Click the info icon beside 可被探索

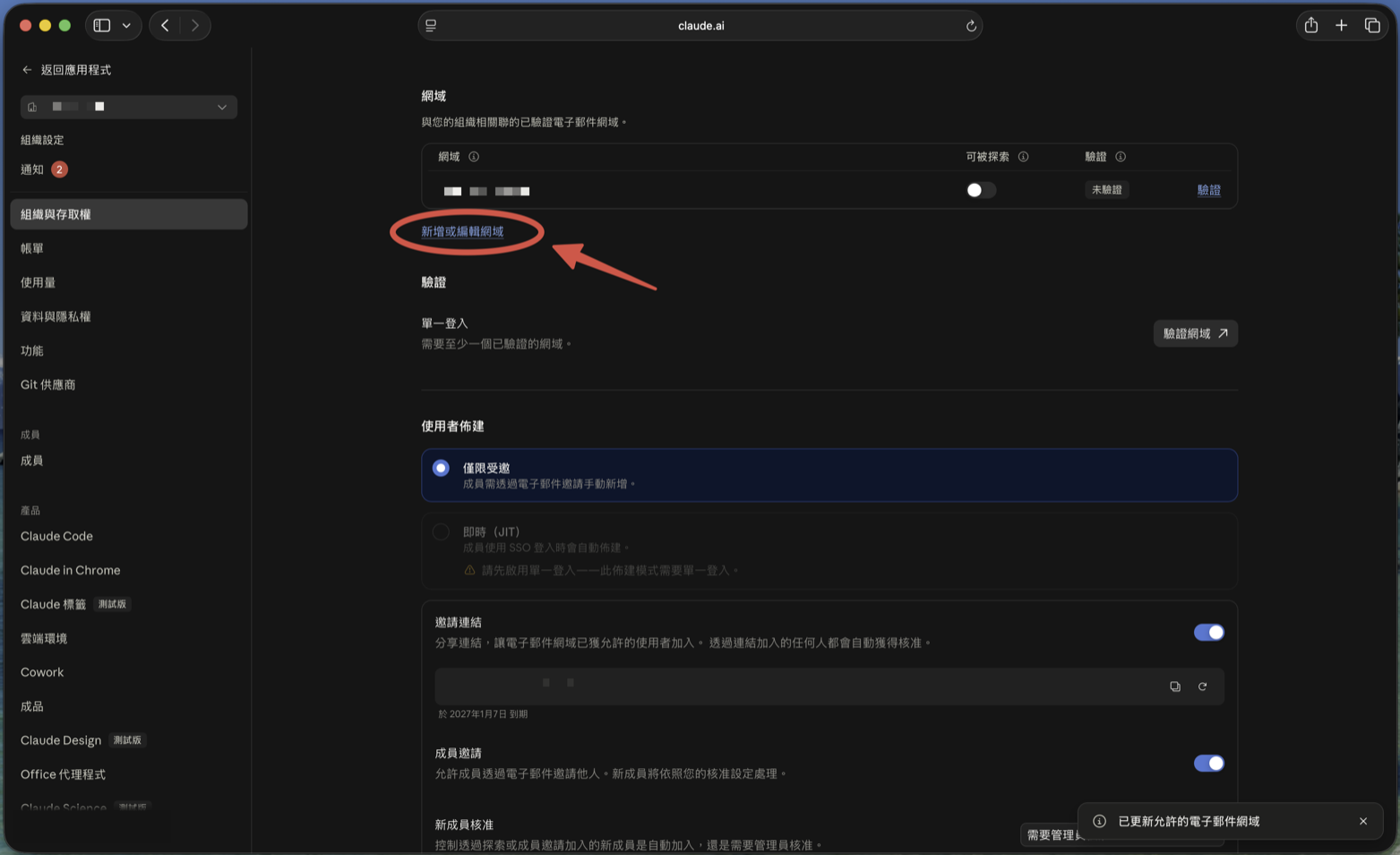point(1023,157)
